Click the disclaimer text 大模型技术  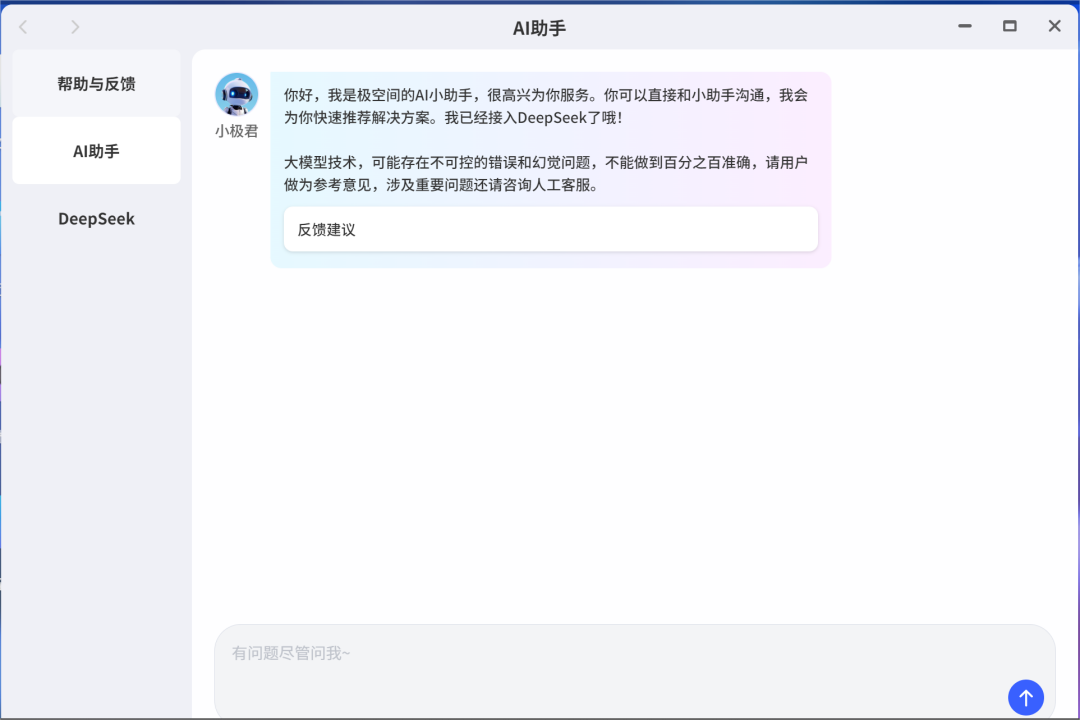click(320, 163)
